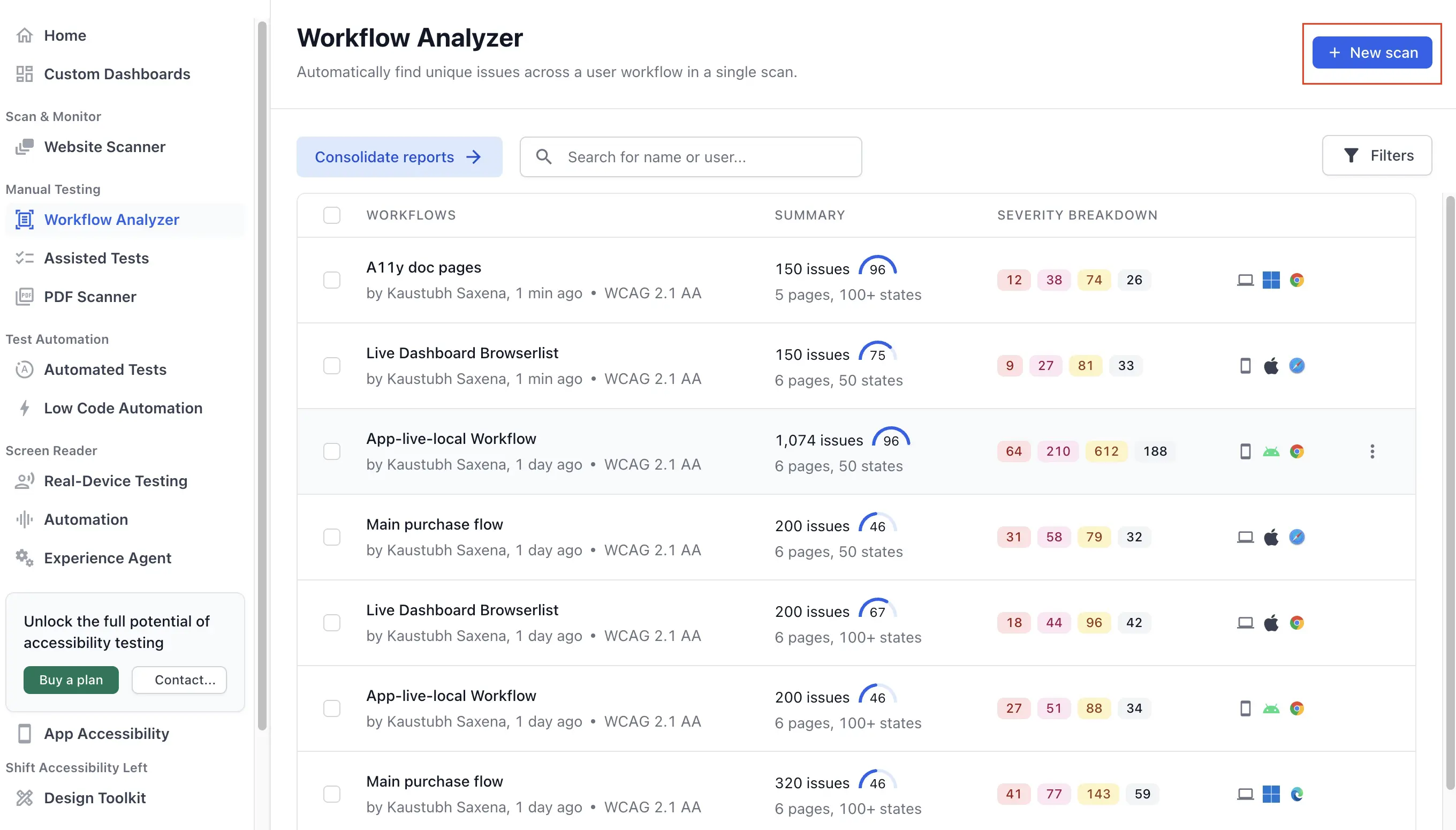Click the PDF Scanner icon
This screenshot has width=1456, height=830.
(25, 297)
